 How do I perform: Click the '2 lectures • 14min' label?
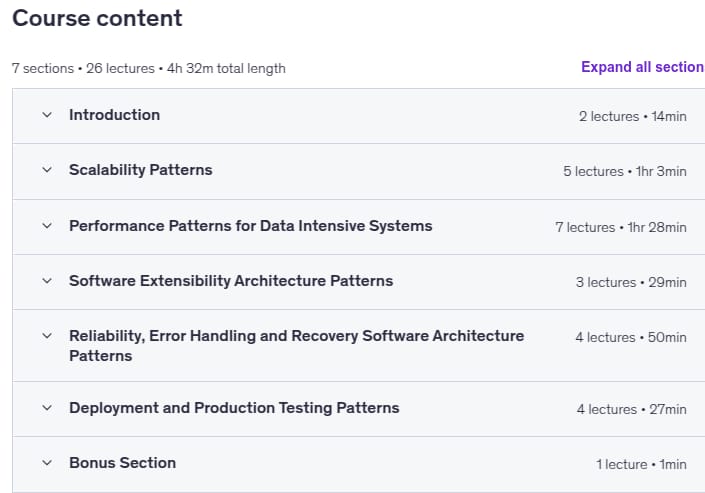click(x=633, y=117)
